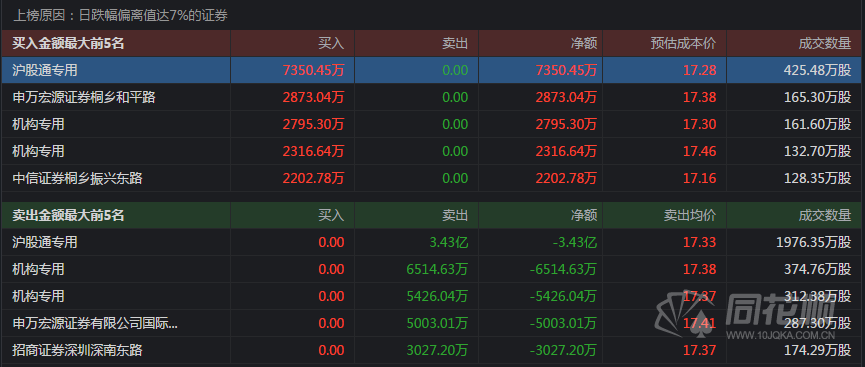
Task: Click the 128.35万股 volume cell
Action: [x=818, y=178]
